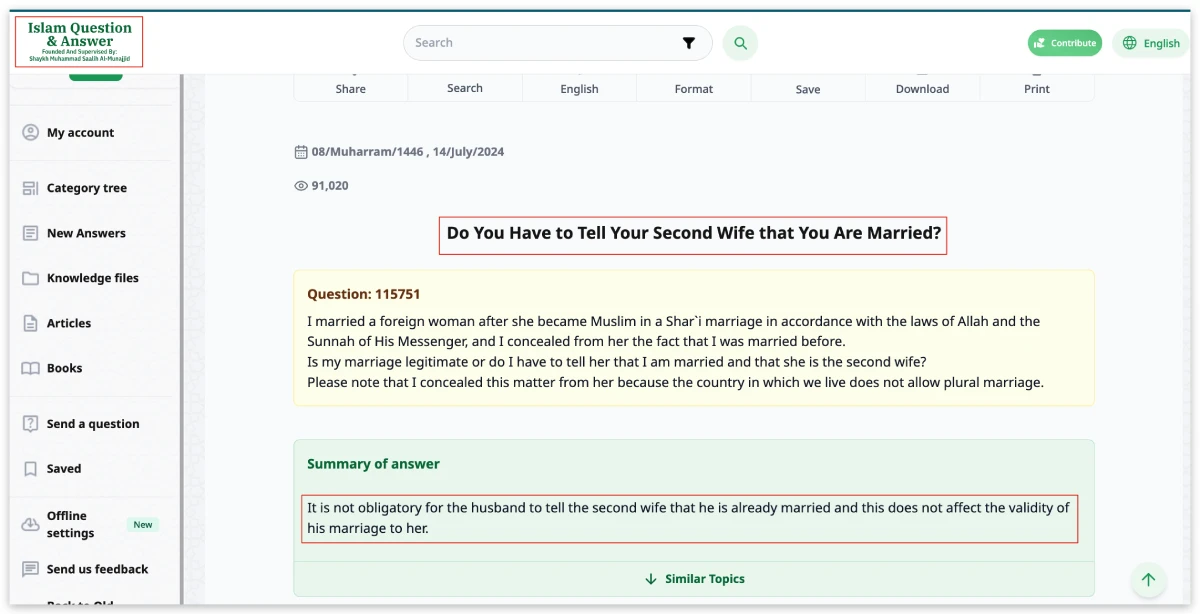
Task: Click the Download toolbar item
Action: pyautogui.click(x=922, y=88)
